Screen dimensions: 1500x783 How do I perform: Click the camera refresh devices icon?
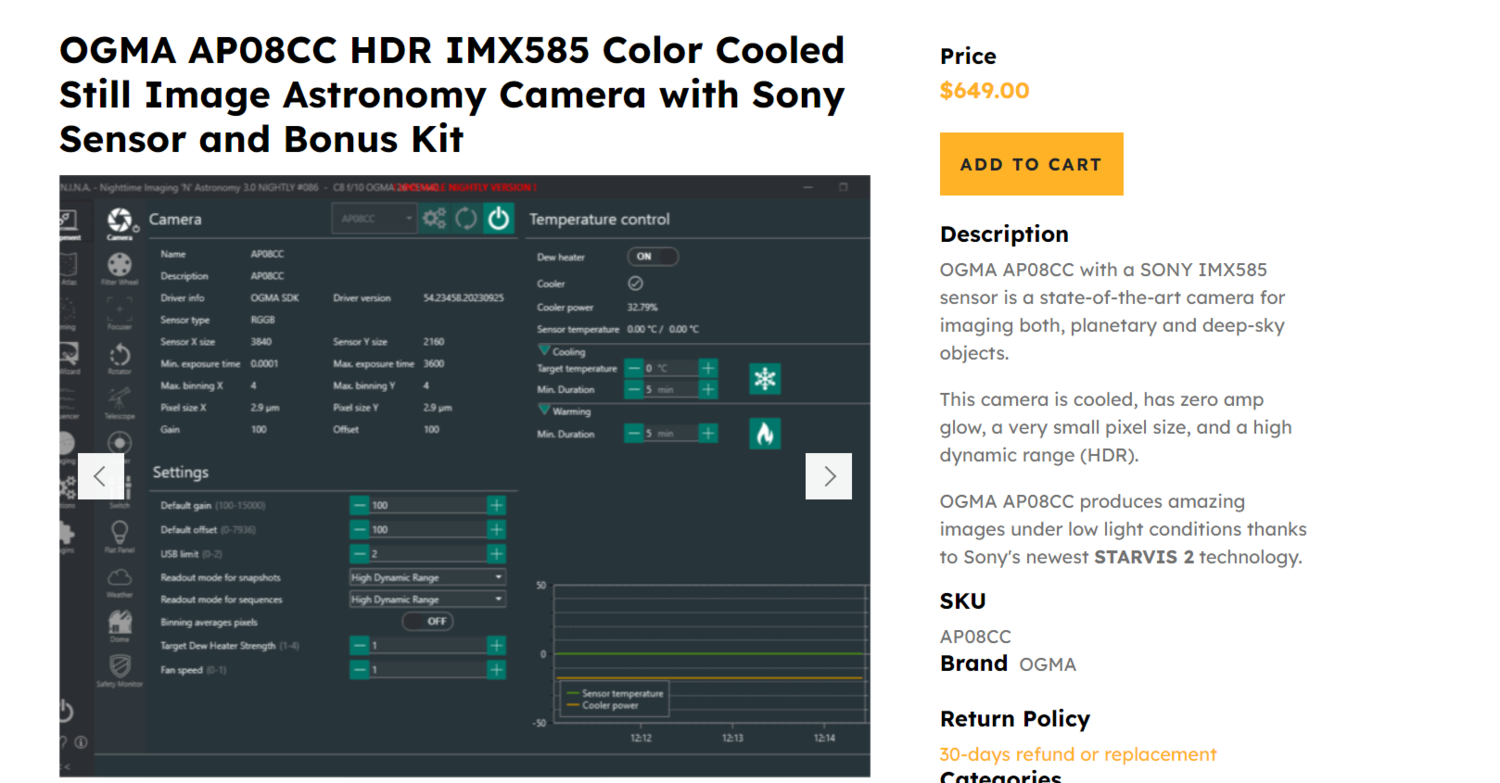[x=466, y=219]
